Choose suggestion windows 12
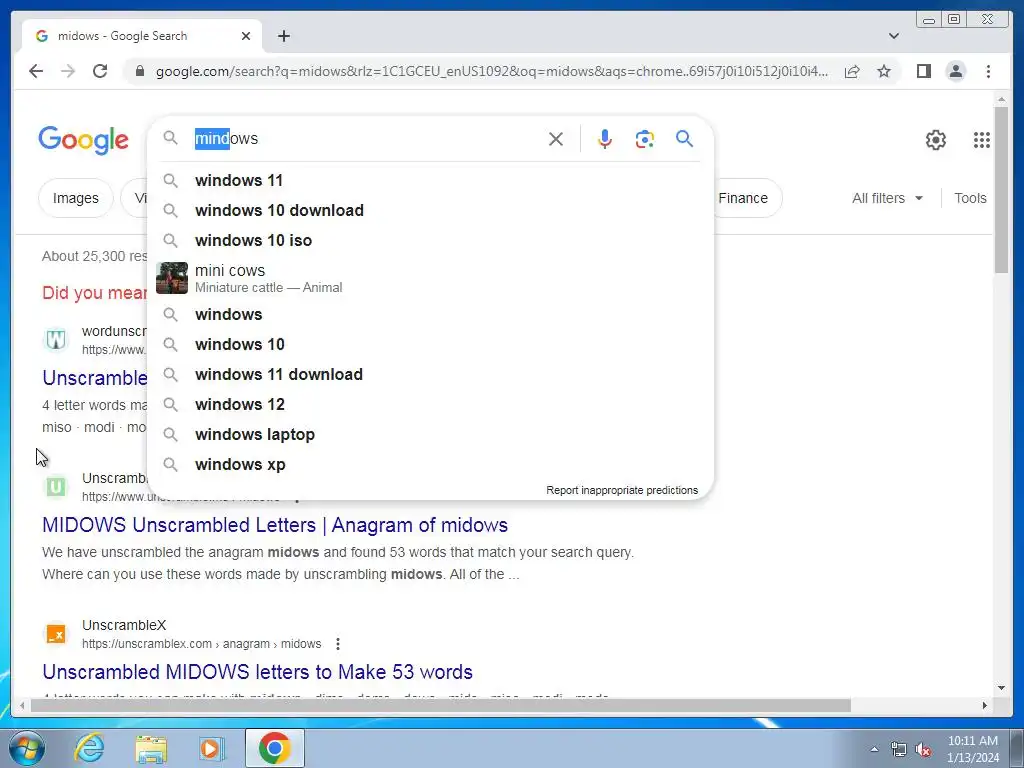Viewport: 1024px width, 768px height. tap(431, 404)
